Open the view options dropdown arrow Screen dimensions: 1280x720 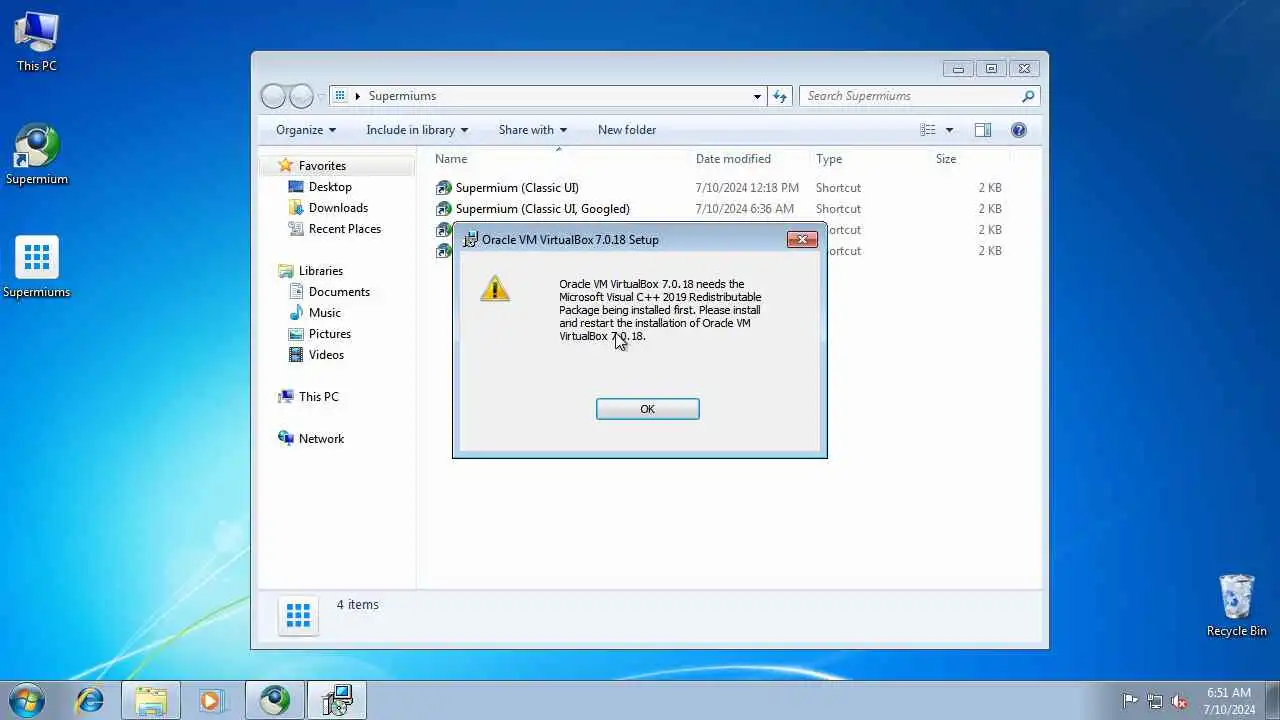pos(949,130)
